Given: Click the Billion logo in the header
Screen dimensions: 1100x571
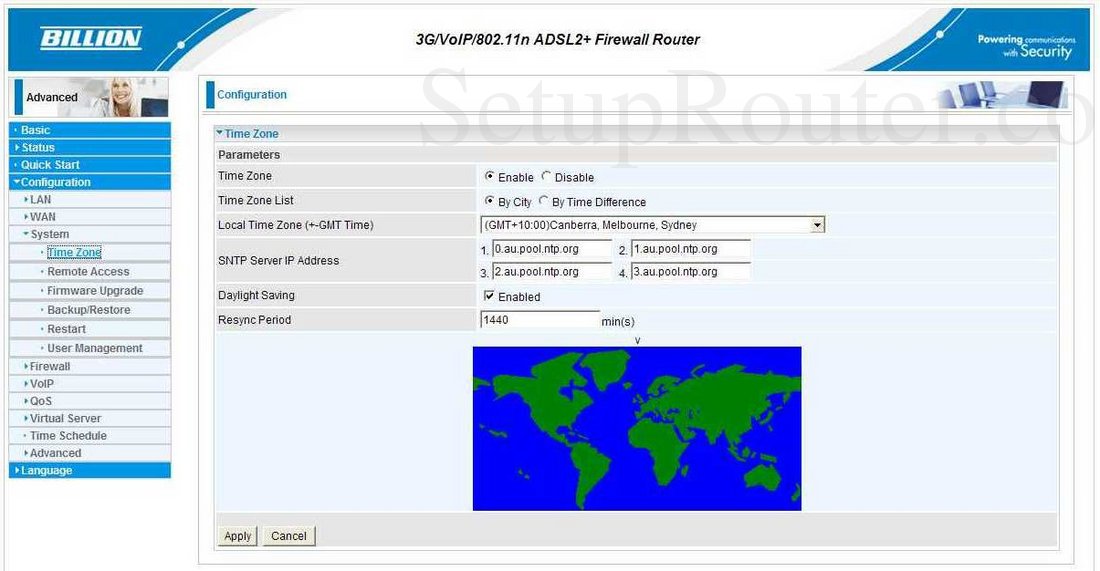Looking at the screenshot, I should point(90,38).
